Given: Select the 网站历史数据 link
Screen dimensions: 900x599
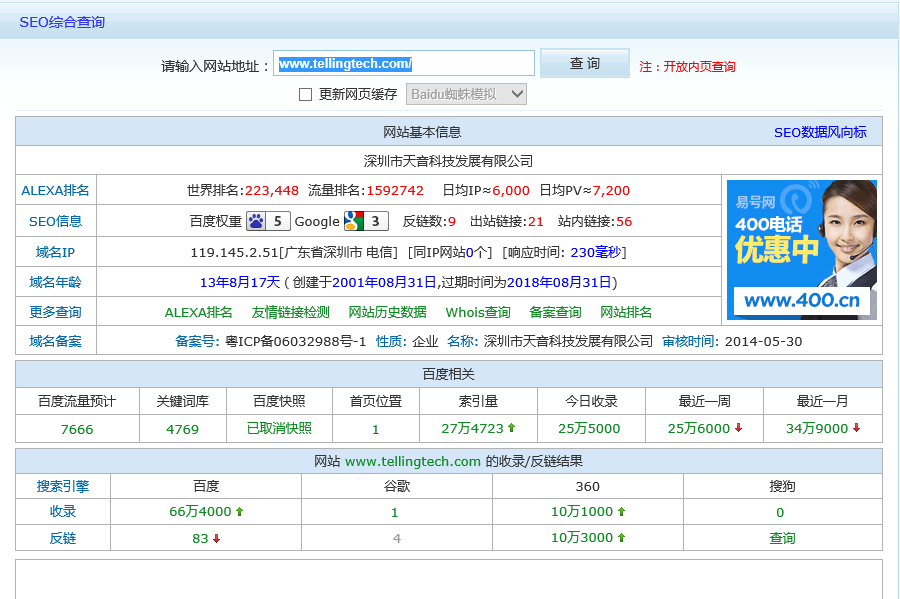Looking at the screenshot, I should pyautogui.click(x=387, y=312).
